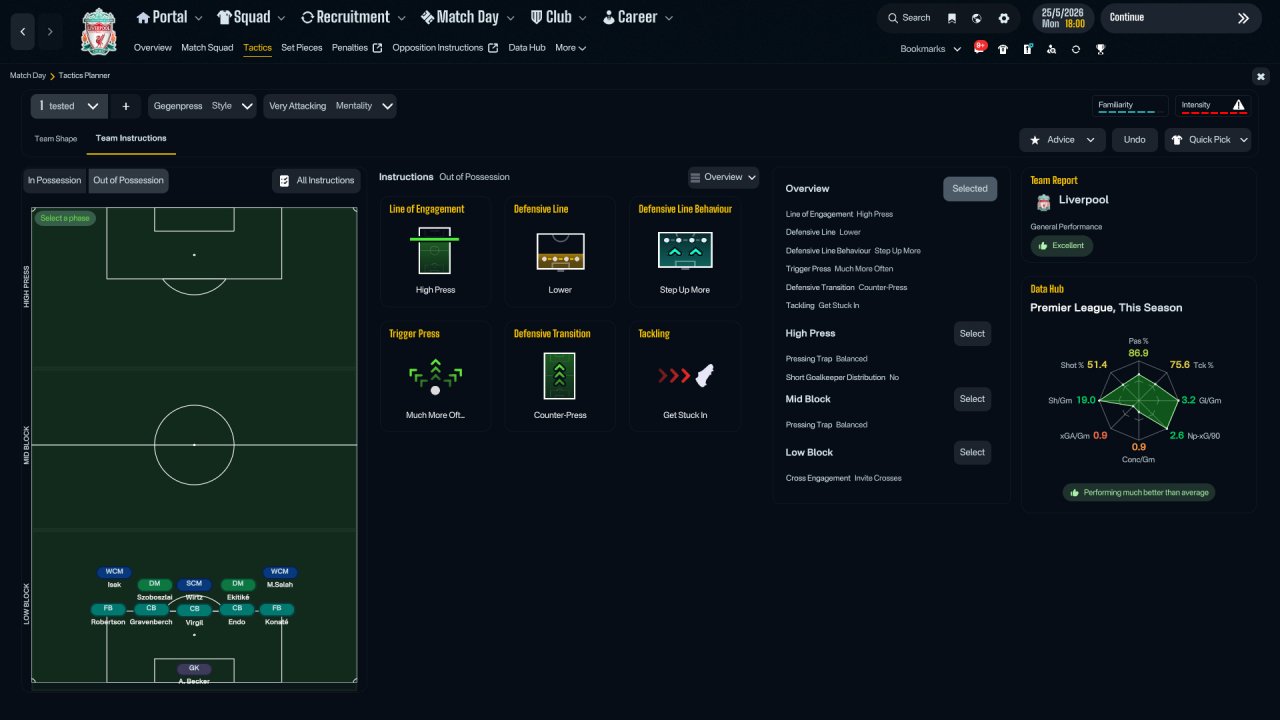This screenshot has width=1280, height=720.
Task: Open the settings gear icon
Action: [1004, 18]
